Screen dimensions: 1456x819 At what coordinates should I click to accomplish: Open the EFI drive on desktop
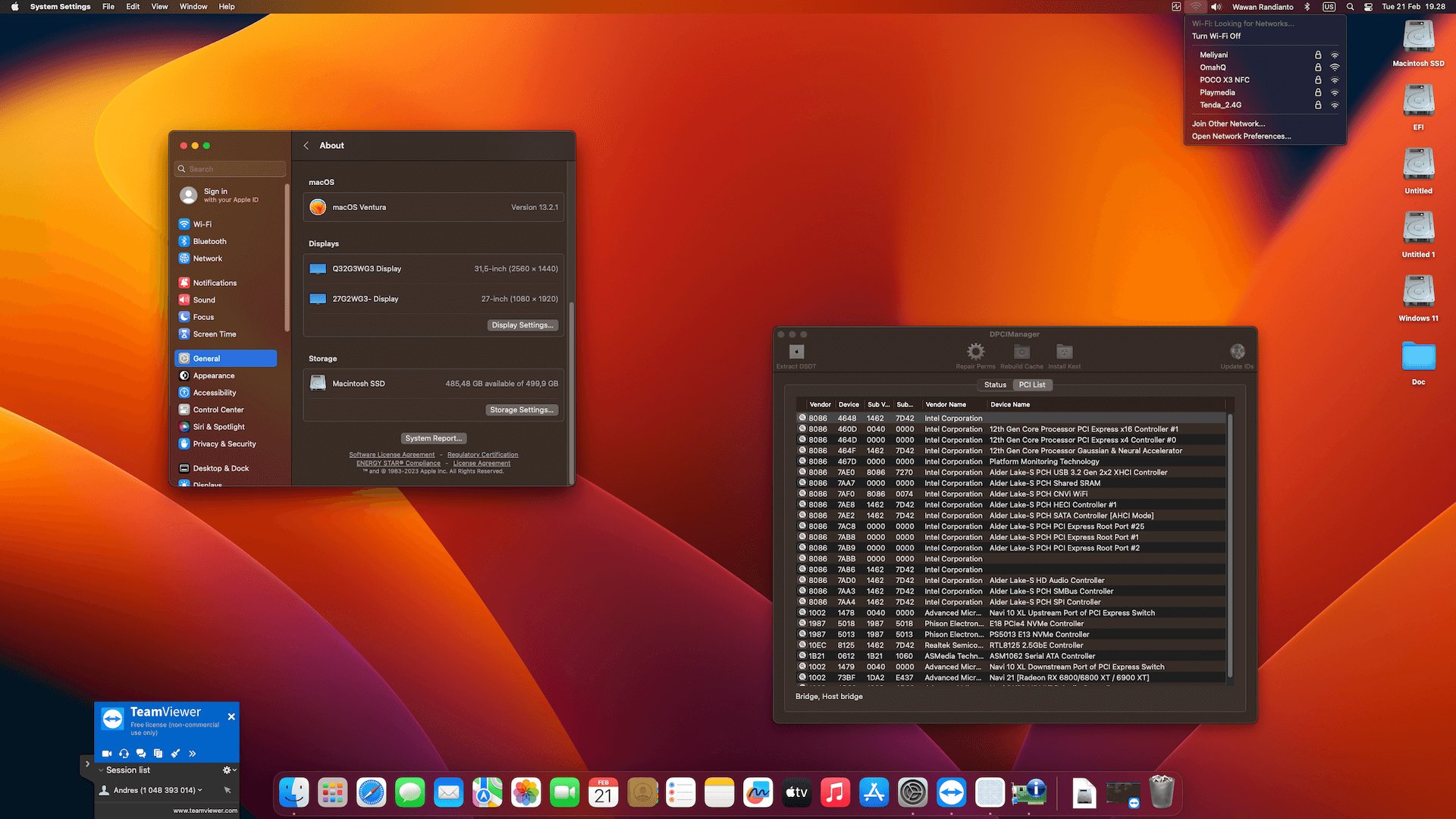(x=1418, y=107)
